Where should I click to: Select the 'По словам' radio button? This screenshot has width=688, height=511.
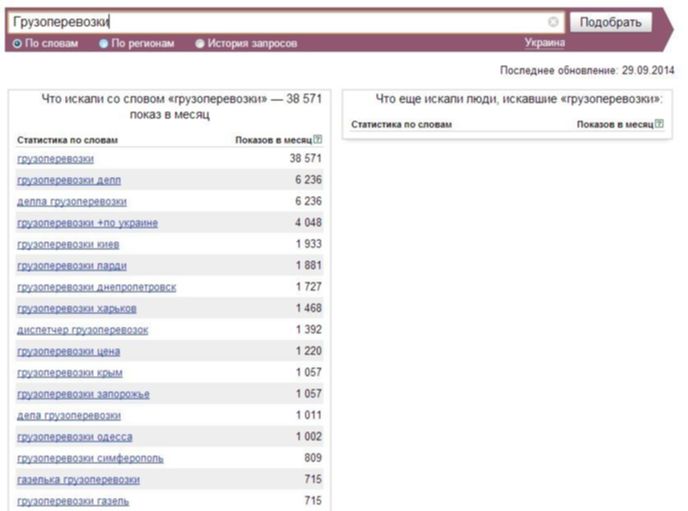click(x=17, y=43)
